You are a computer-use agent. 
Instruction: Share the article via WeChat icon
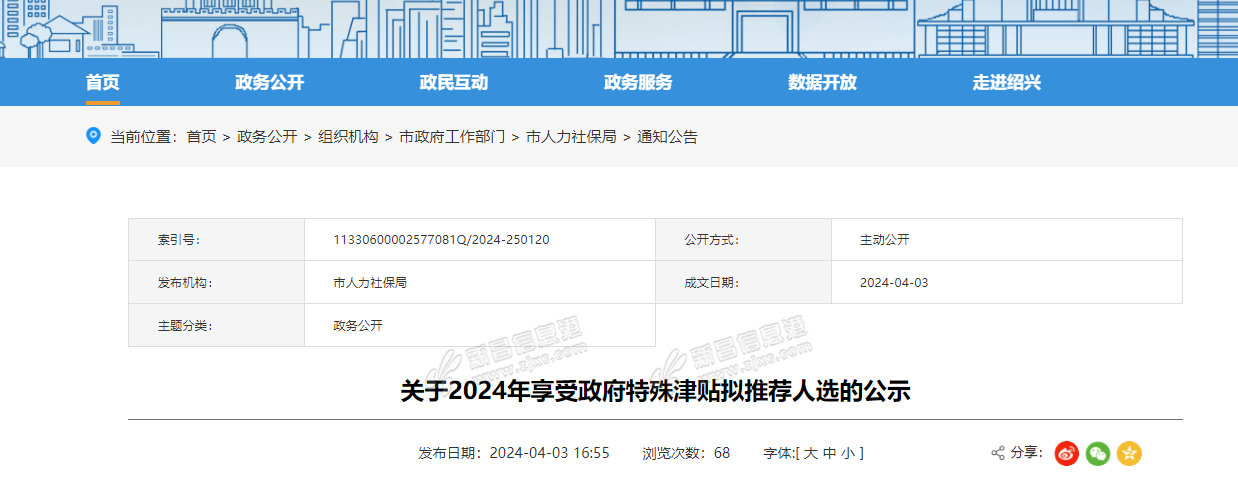click(1098, 453)
